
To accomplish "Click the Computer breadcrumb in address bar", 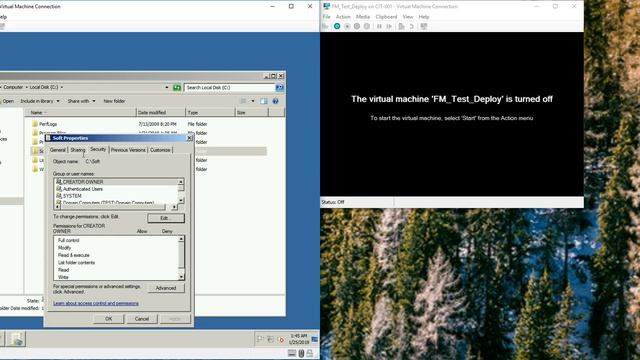I will (13, 87).
